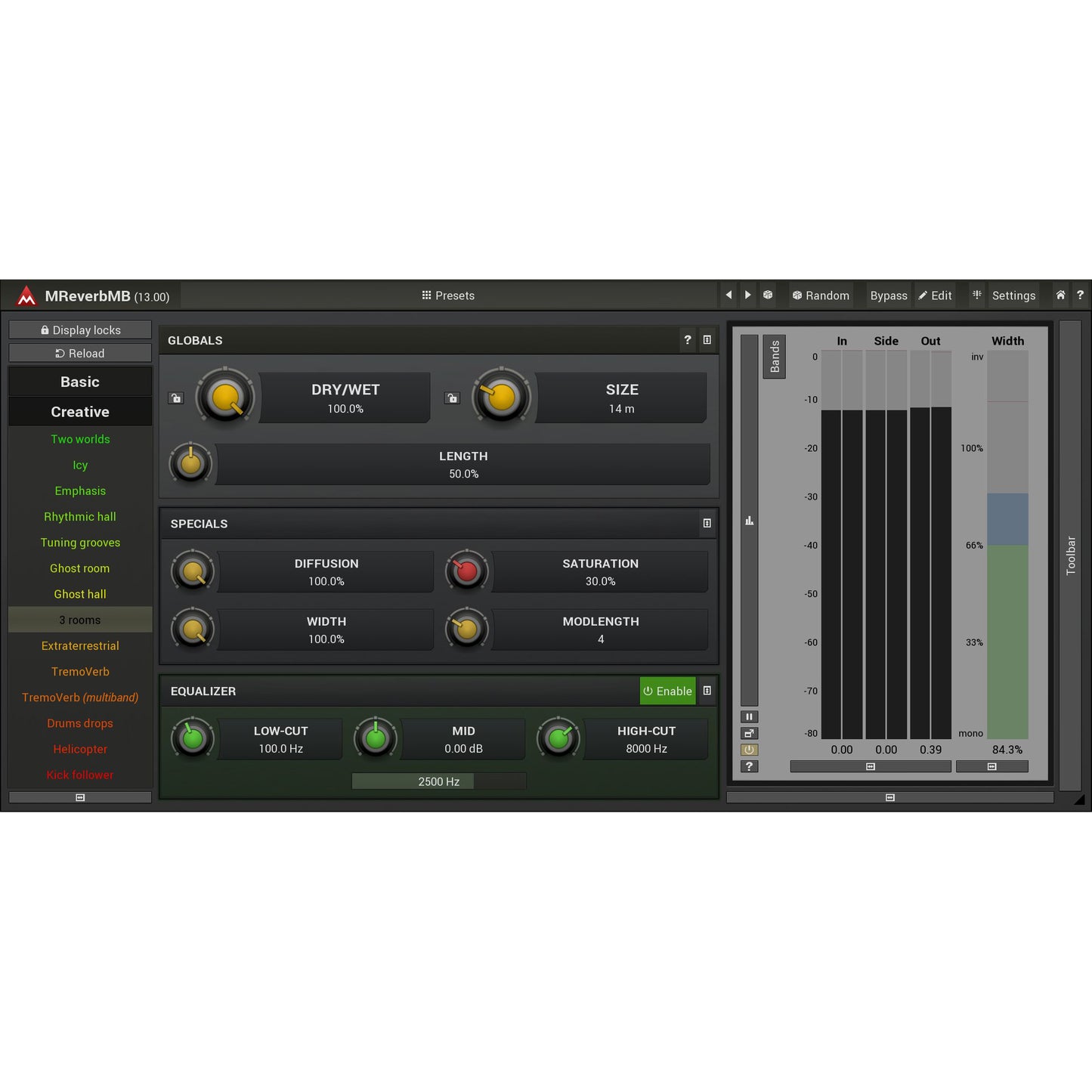Open the Equalizer section menu

pos(707,691)
